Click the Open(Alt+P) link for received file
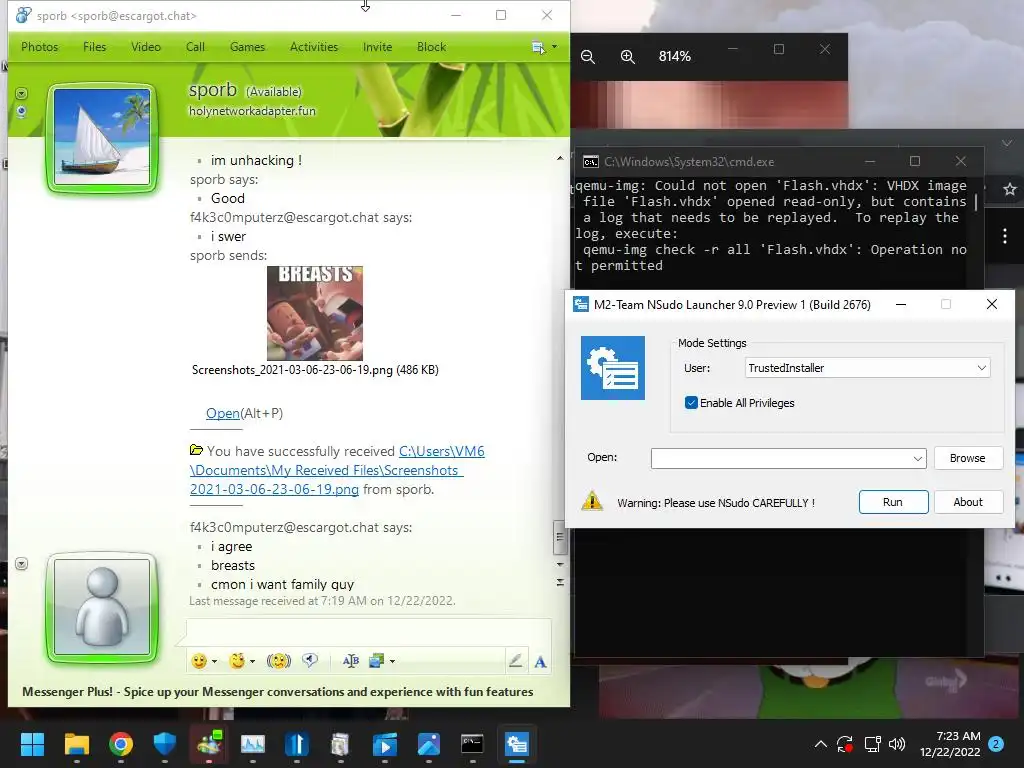Screen dimensions: 1024x768 (x=223, y=413)
